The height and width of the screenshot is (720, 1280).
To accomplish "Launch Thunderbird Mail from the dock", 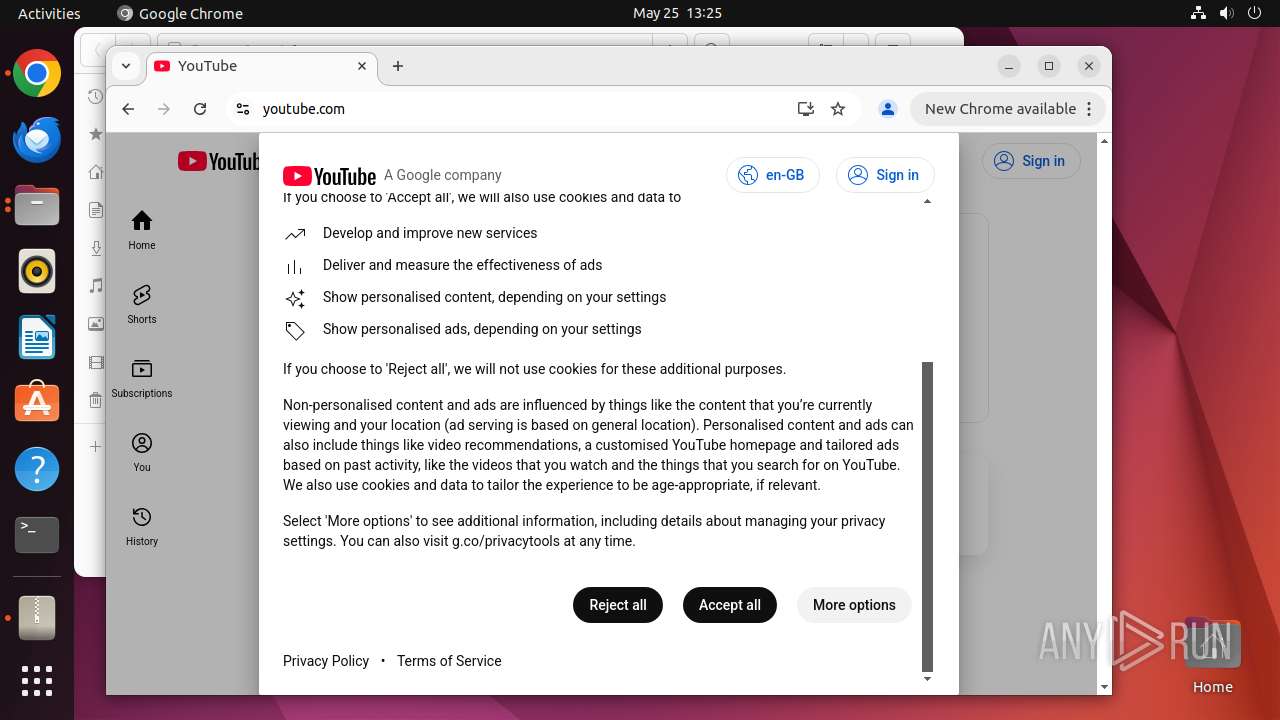I will [x=37, y=140].
